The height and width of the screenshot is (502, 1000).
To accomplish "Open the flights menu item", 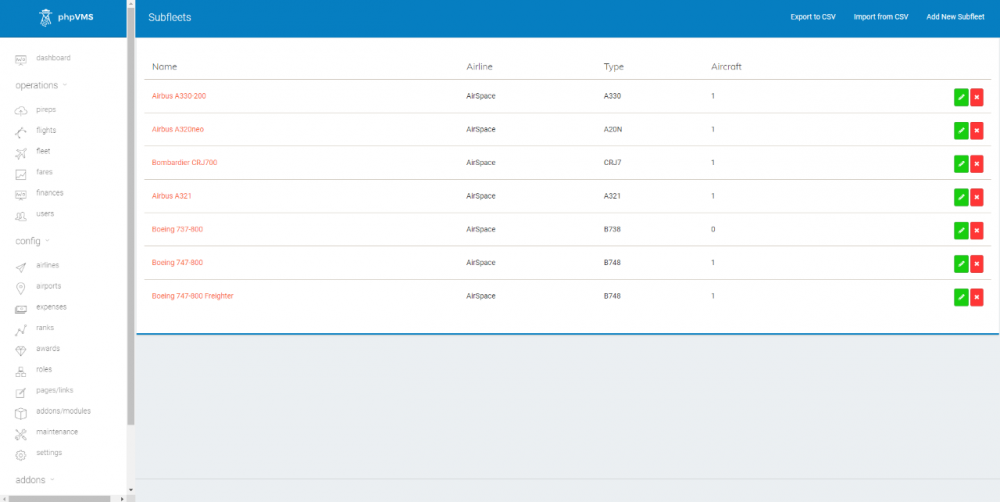I will click(46, 130).
